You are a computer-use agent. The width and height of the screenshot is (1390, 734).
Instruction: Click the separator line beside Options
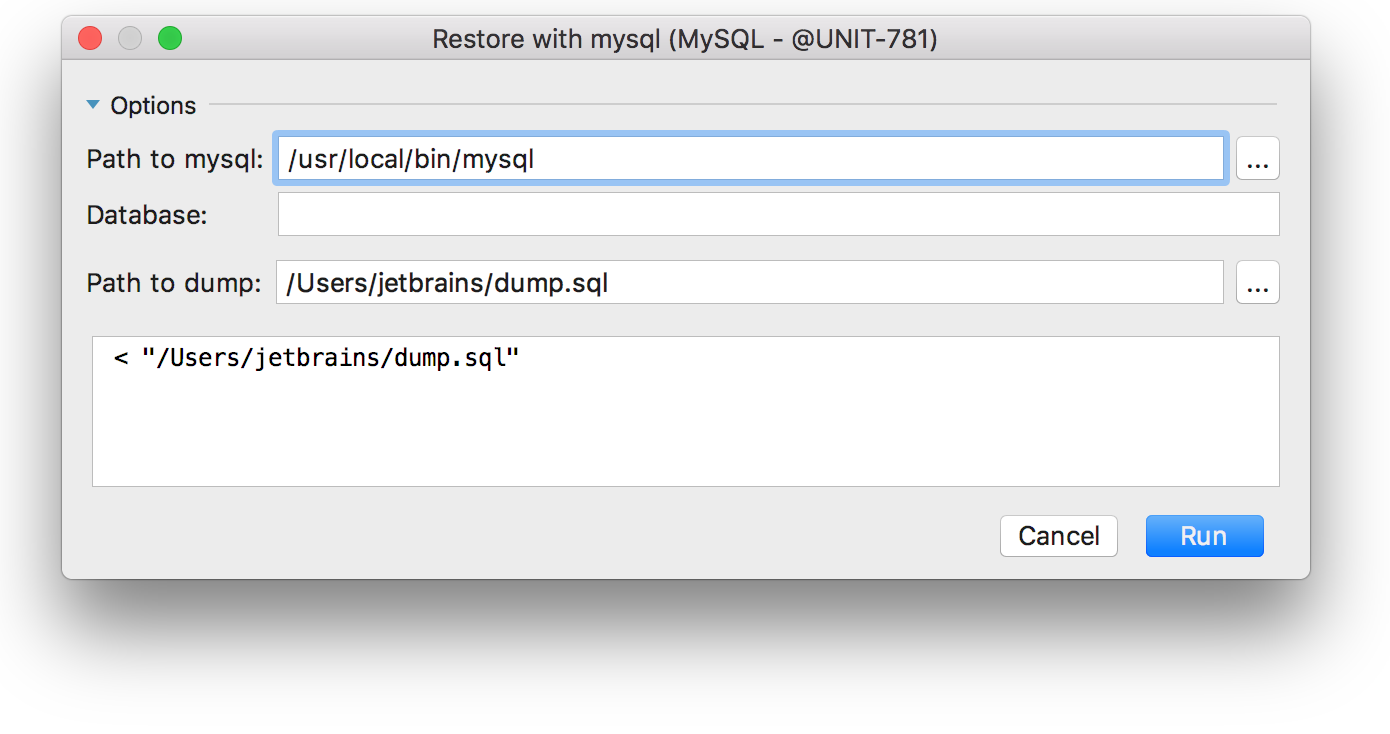pyautogui.click(x=740, y=104)
